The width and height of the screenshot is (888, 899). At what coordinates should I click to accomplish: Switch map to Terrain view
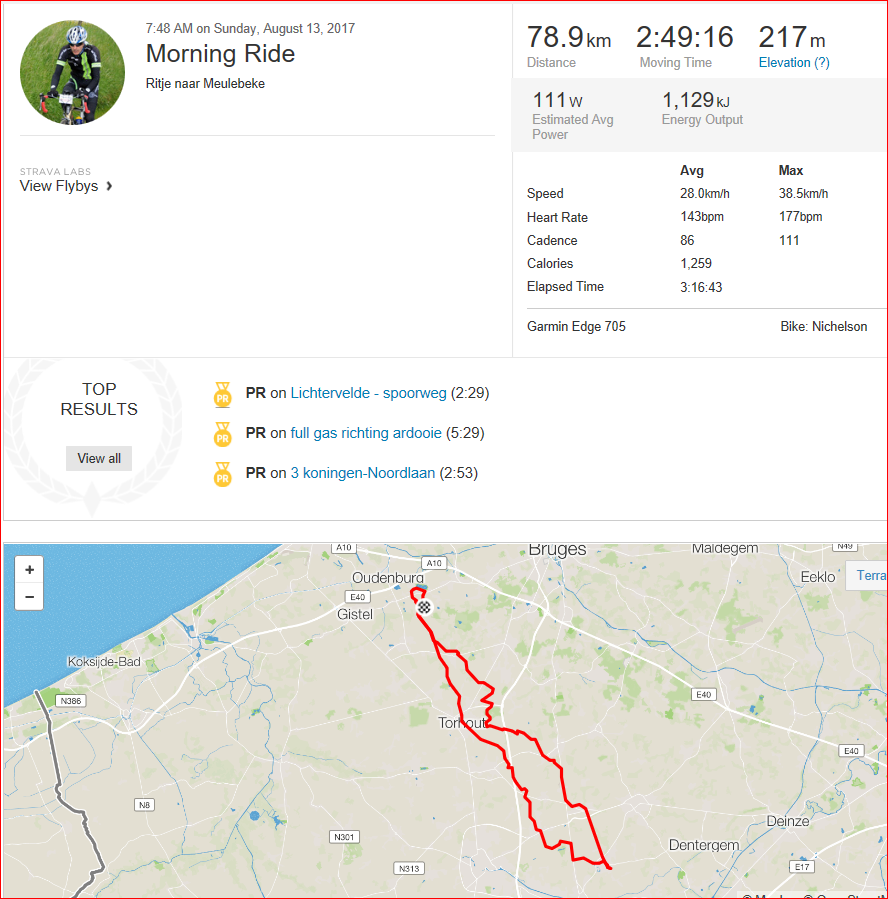click(x=871, y=575)
